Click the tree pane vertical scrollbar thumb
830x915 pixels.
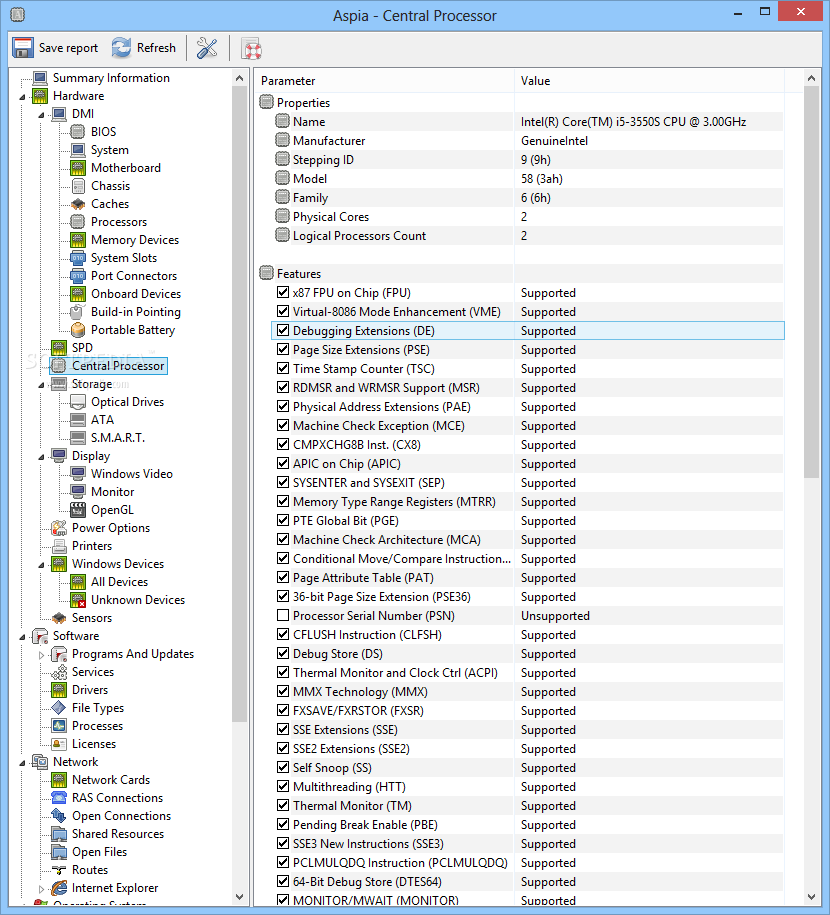pyautogui.click(x=239, y=404)
